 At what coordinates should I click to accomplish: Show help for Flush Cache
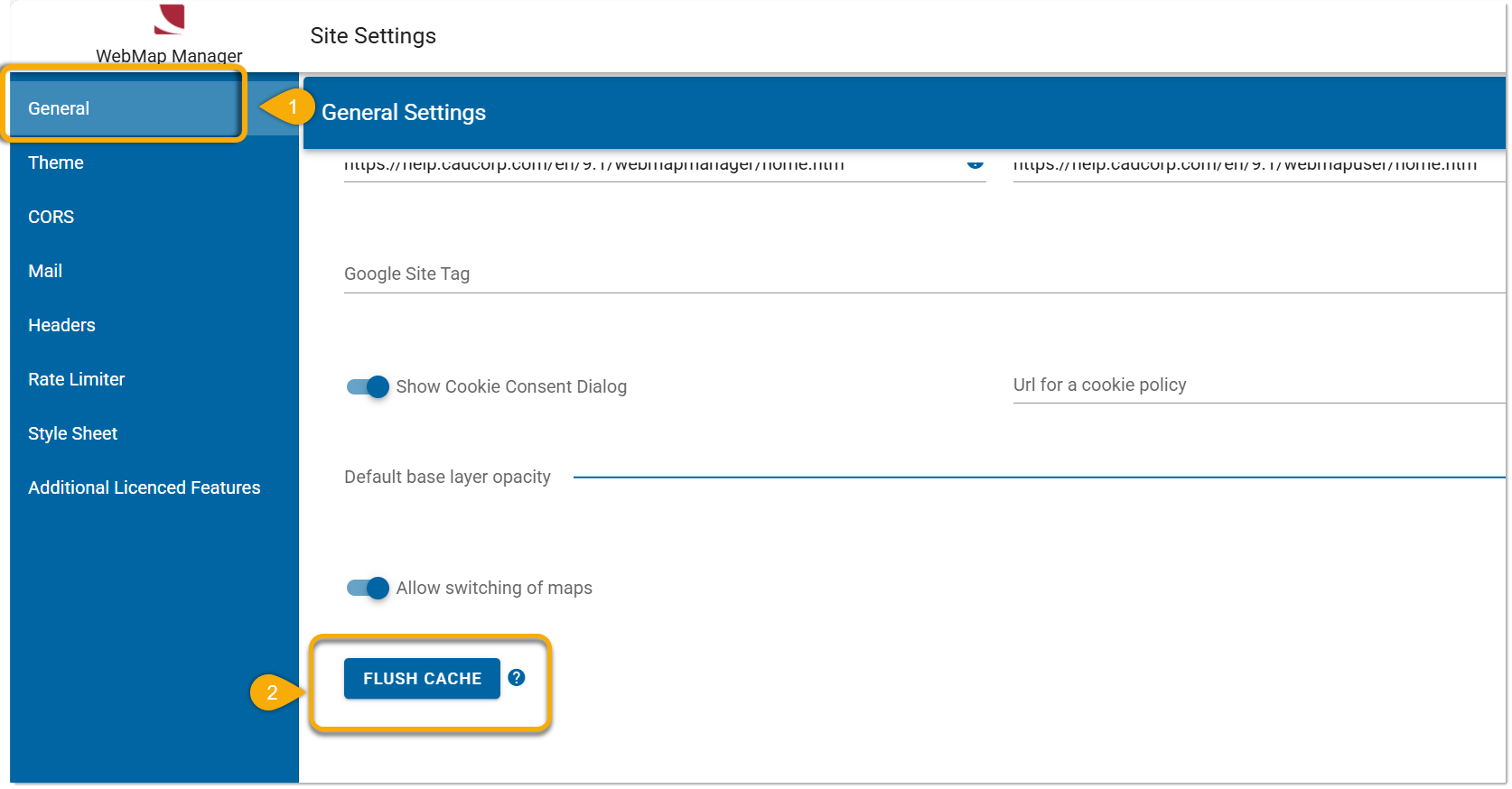point(517,677)
